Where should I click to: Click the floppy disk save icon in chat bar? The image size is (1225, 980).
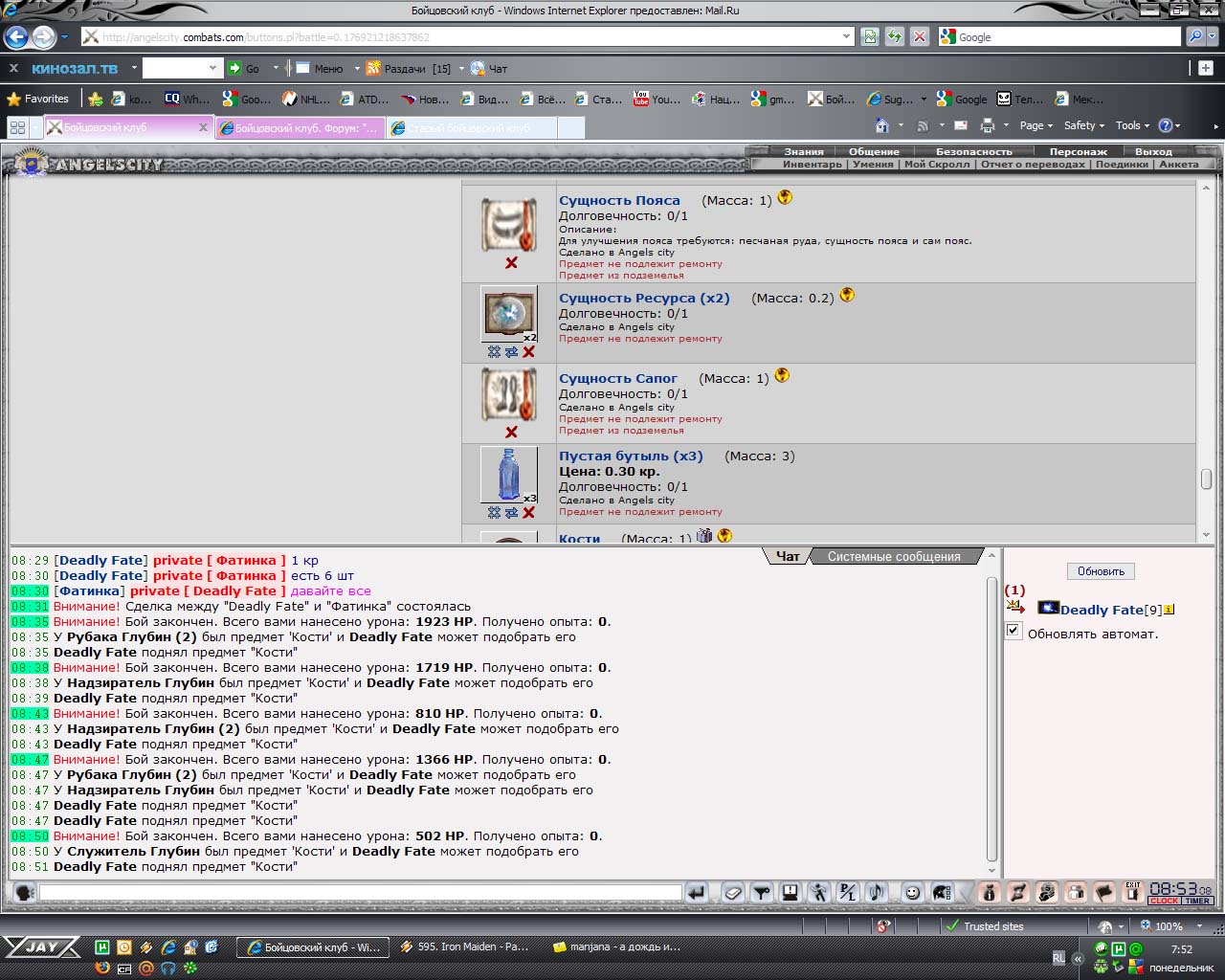790,893
